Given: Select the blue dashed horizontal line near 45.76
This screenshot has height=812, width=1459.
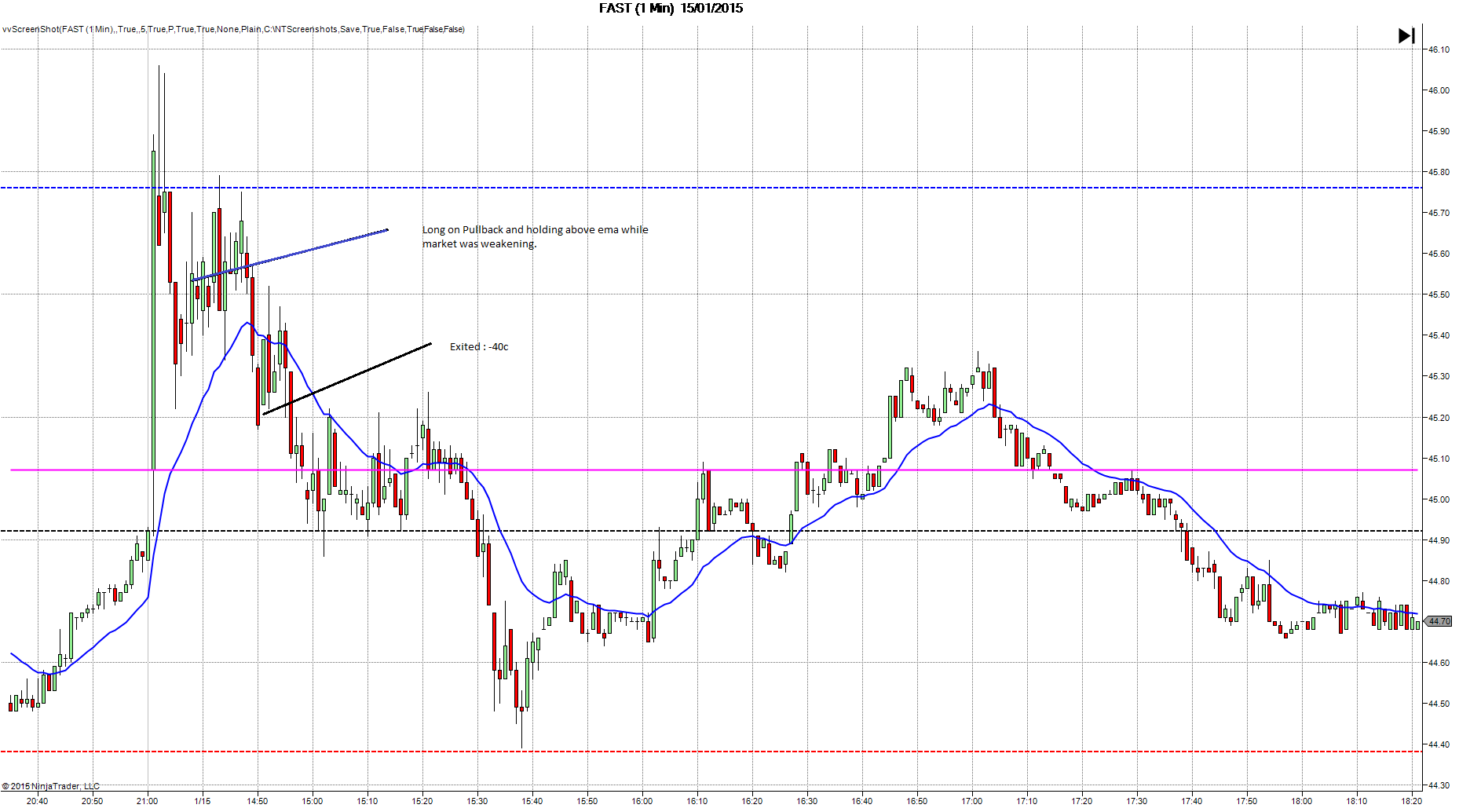Looking at the screenshot, I should tap(711, 188).
